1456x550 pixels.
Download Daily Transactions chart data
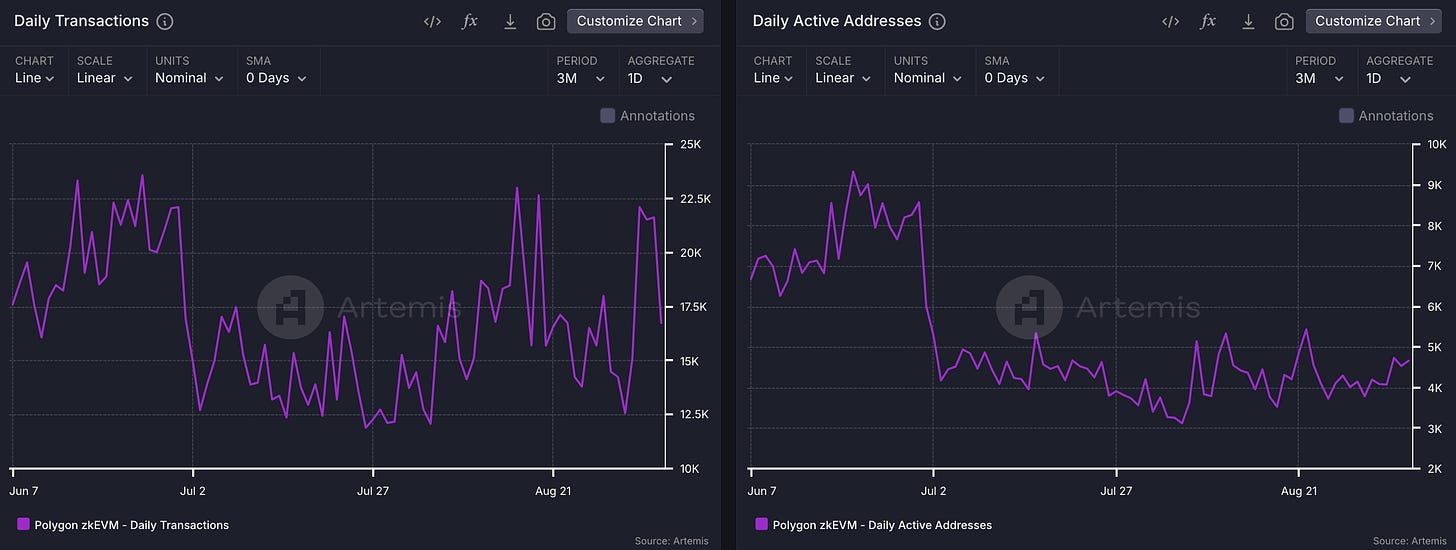(x=509, y=21)
